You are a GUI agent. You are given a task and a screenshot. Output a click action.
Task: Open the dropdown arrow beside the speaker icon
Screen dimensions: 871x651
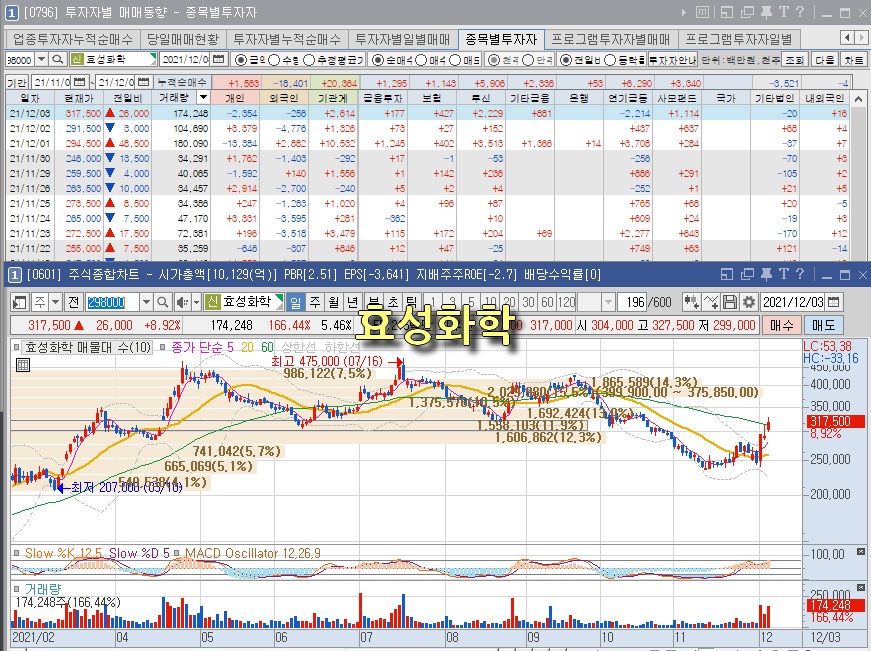(x=196, y=302)
